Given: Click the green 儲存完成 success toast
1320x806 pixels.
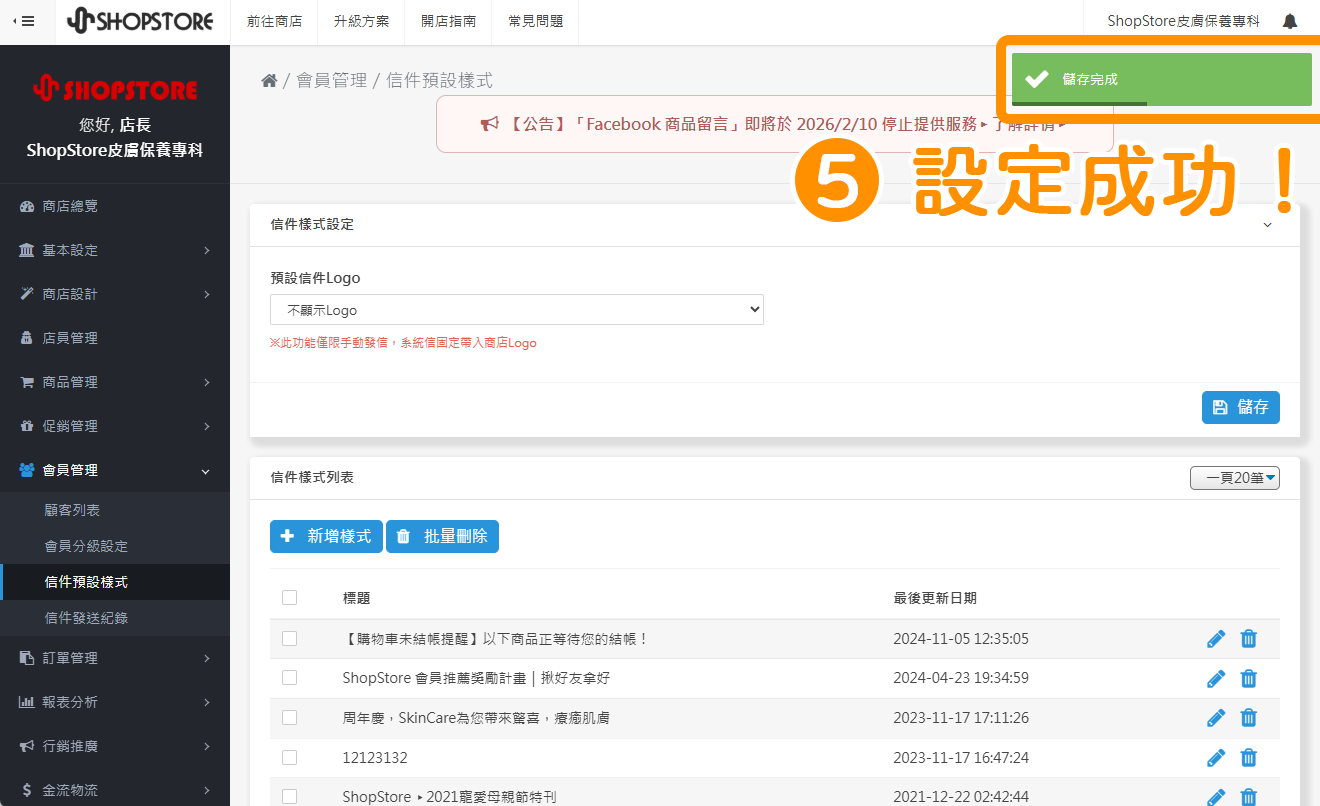Looking at the screenshot, I should (x=1160, y=79).
